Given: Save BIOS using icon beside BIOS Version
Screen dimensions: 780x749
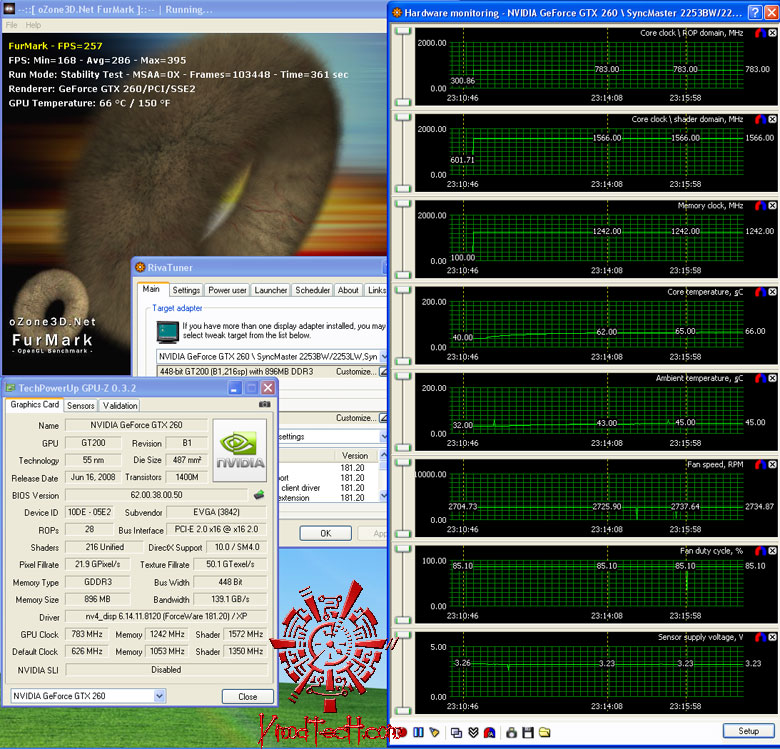Looking at the screenshot, I should [259, 495].
